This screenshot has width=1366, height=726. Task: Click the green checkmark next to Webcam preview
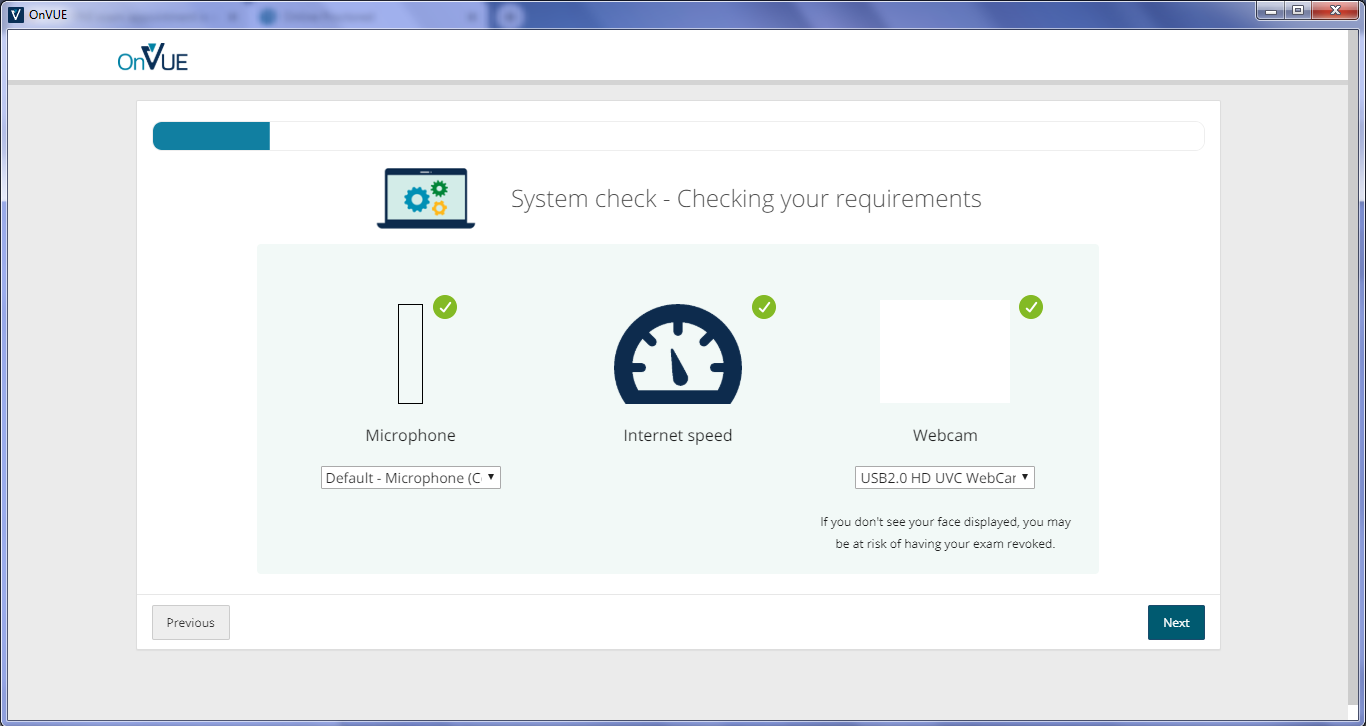click(x=1031, y=307)
